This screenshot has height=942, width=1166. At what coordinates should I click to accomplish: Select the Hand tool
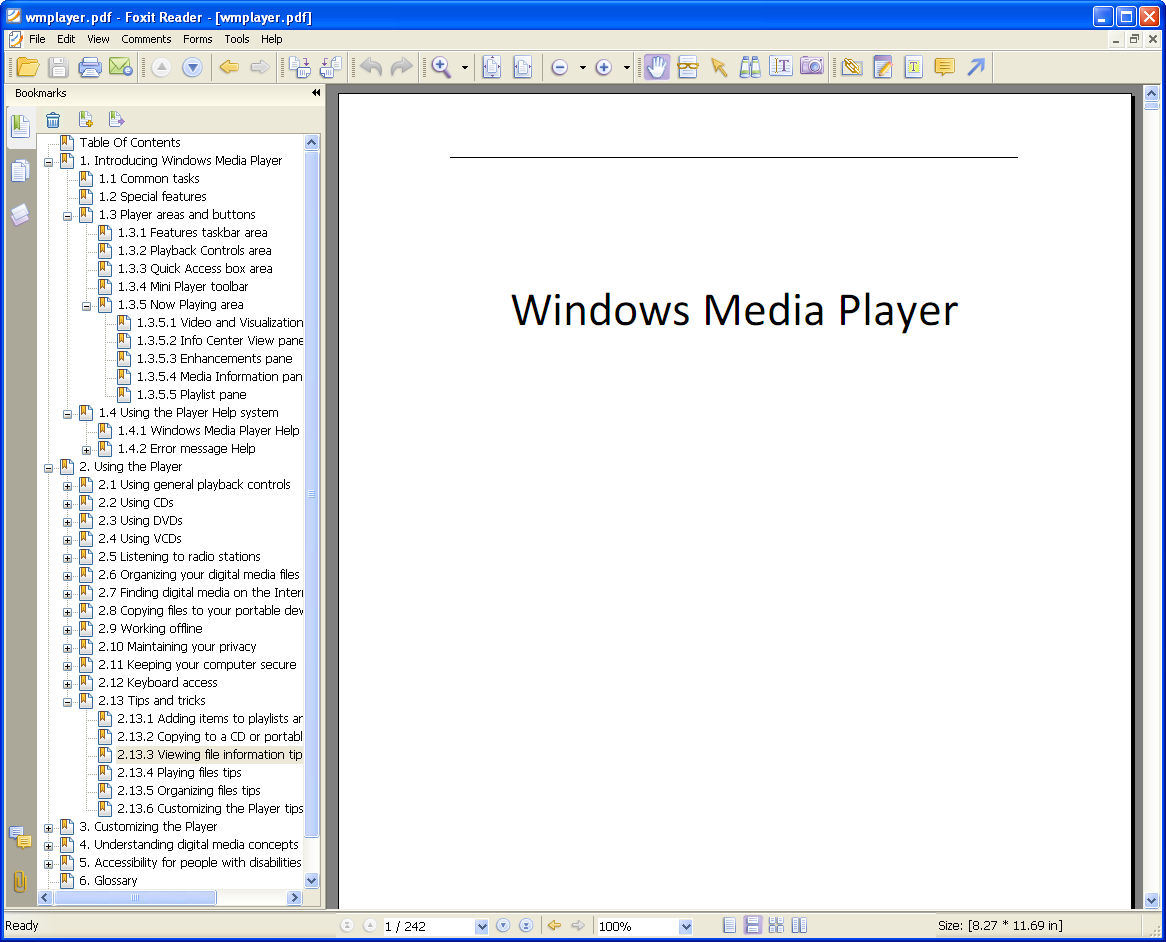pyautogui.click(x=656, y=67)
